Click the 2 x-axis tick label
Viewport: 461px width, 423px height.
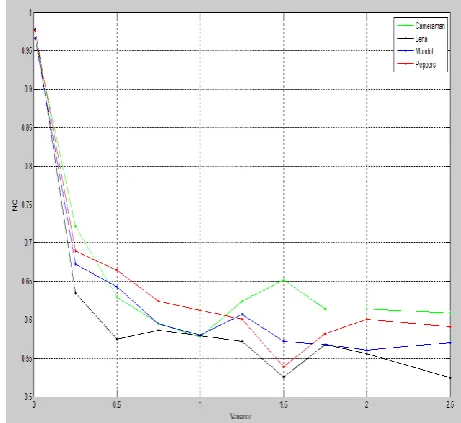(366, 405)
